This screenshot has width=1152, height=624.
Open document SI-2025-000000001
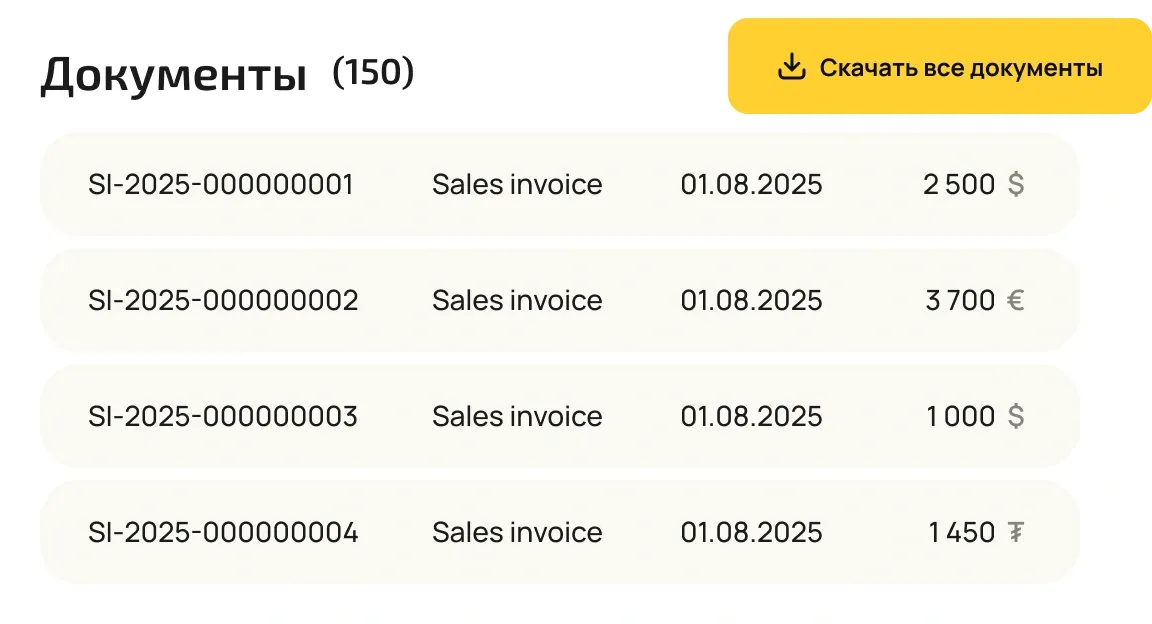[x=221, y=185]
